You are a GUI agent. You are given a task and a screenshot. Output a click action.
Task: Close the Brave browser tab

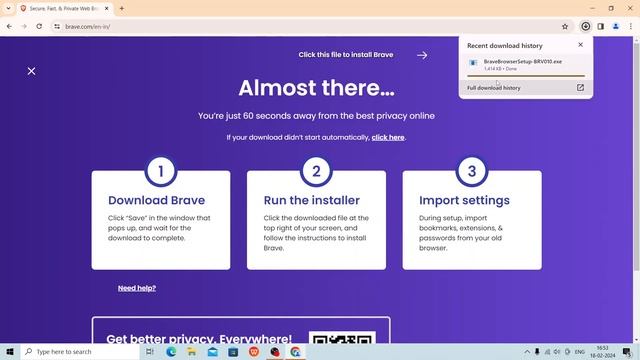(107, 8)
